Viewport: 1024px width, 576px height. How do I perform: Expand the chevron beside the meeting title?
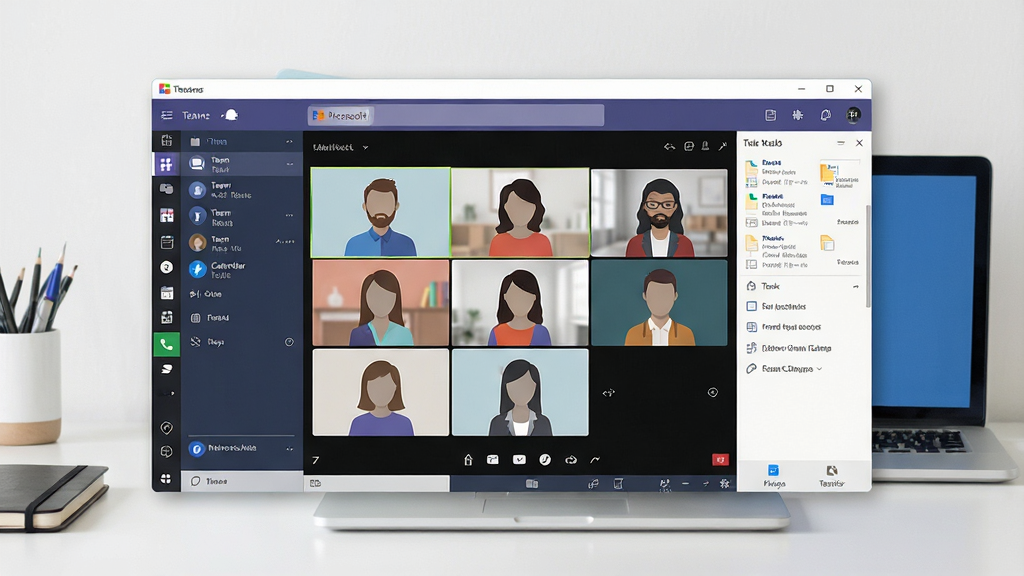point(365,148)
